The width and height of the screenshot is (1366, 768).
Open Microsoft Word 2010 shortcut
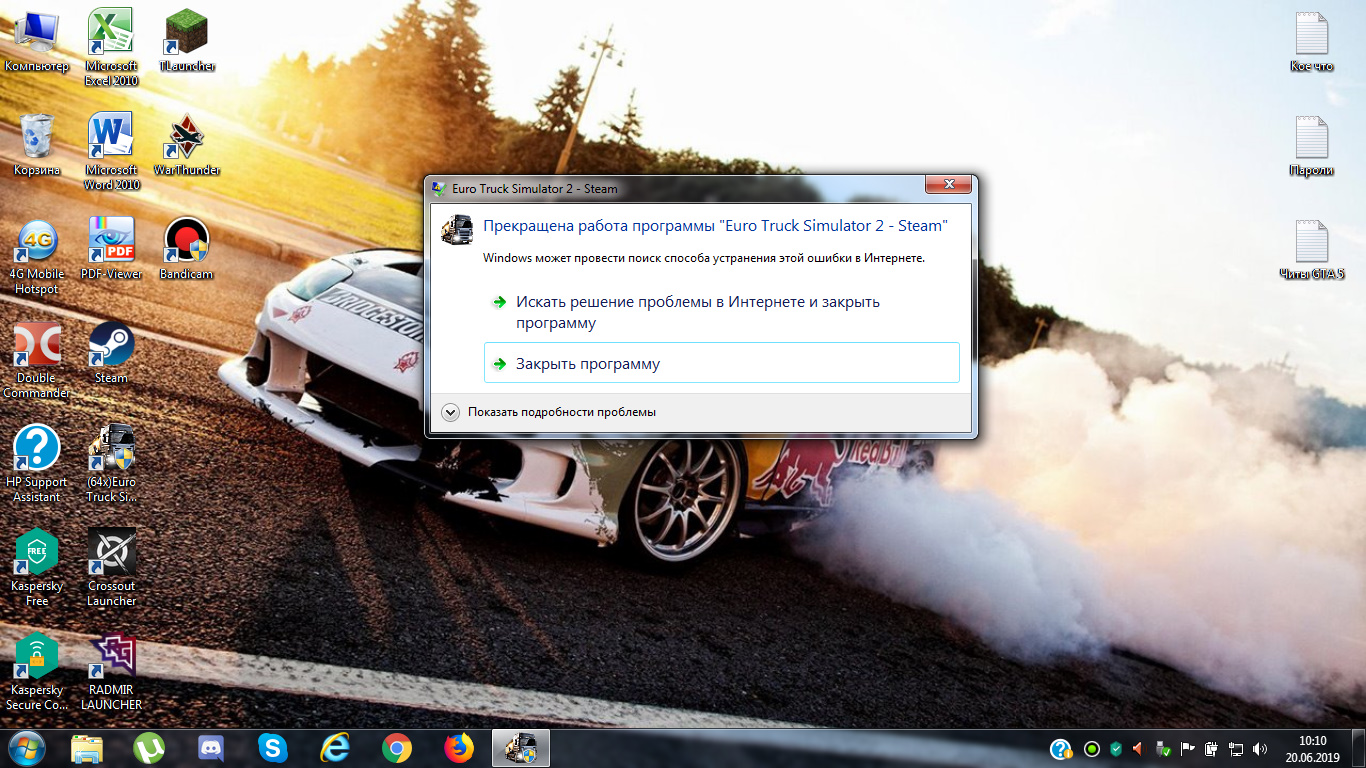click(111, 151)
